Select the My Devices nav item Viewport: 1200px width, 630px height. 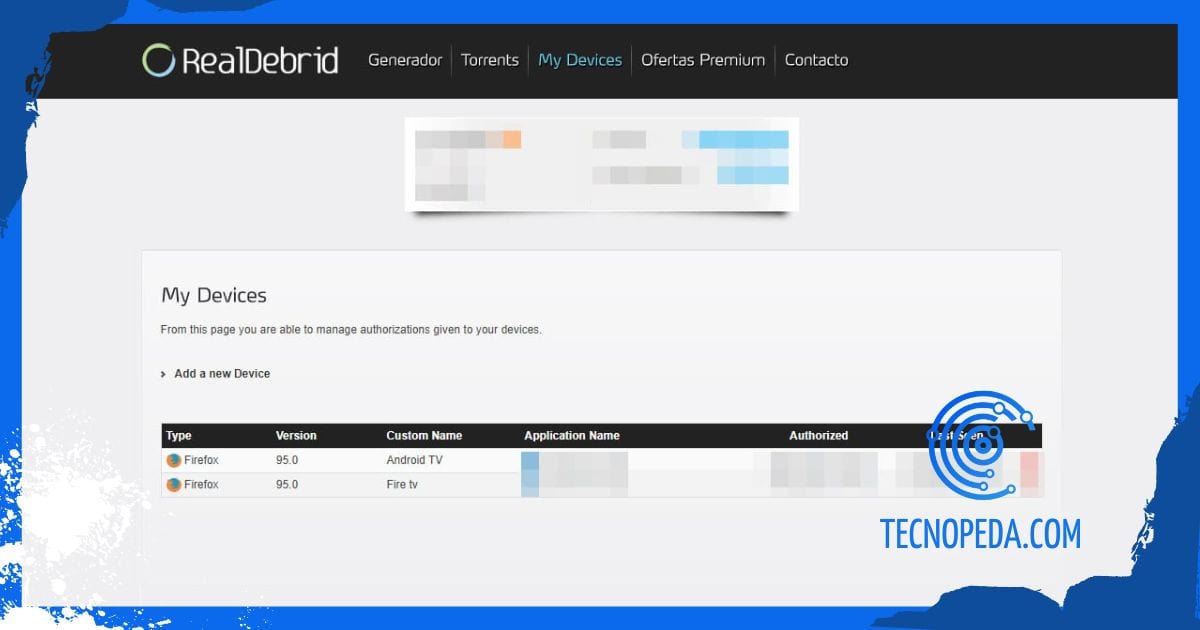click(580, 60)
